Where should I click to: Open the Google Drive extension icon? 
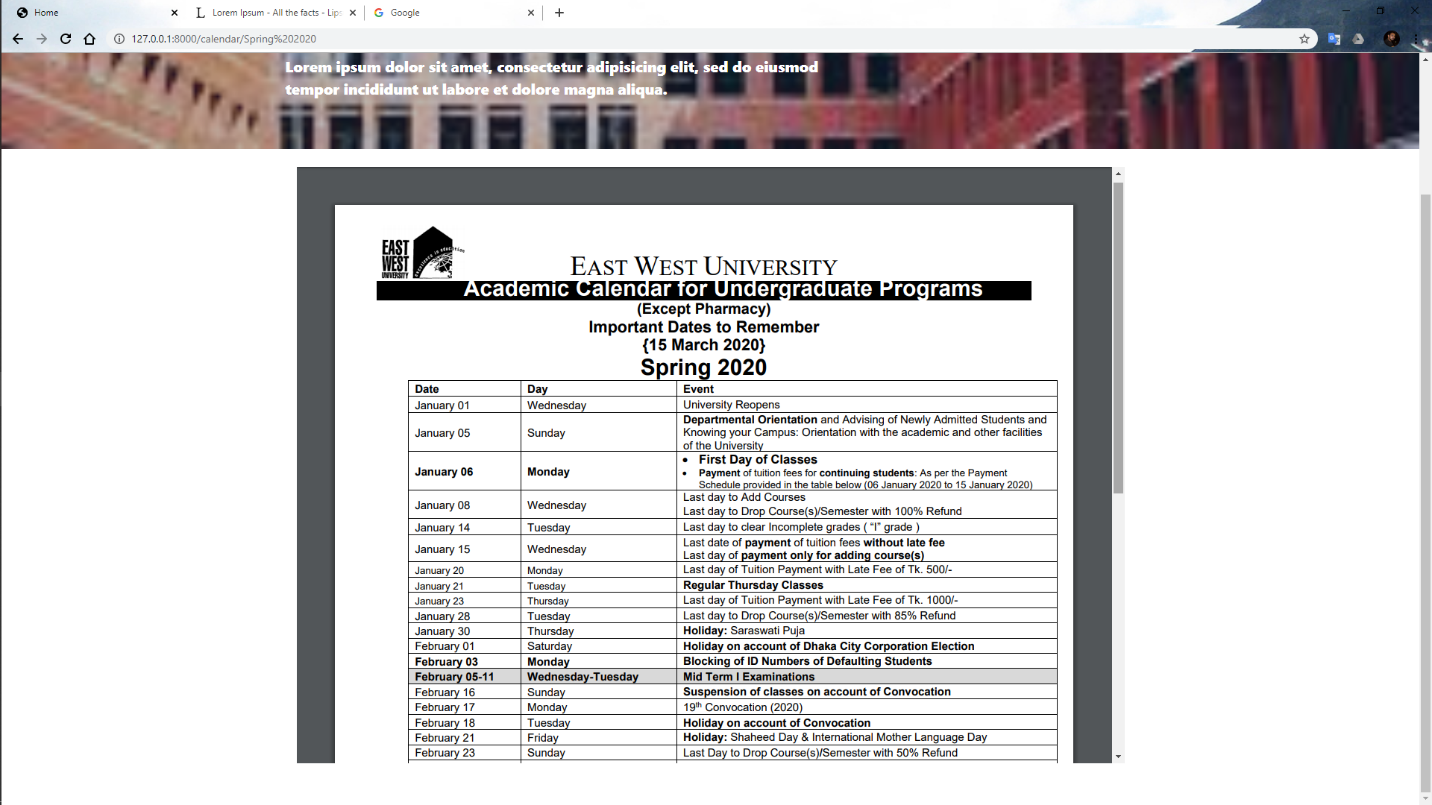point(1358,39)
